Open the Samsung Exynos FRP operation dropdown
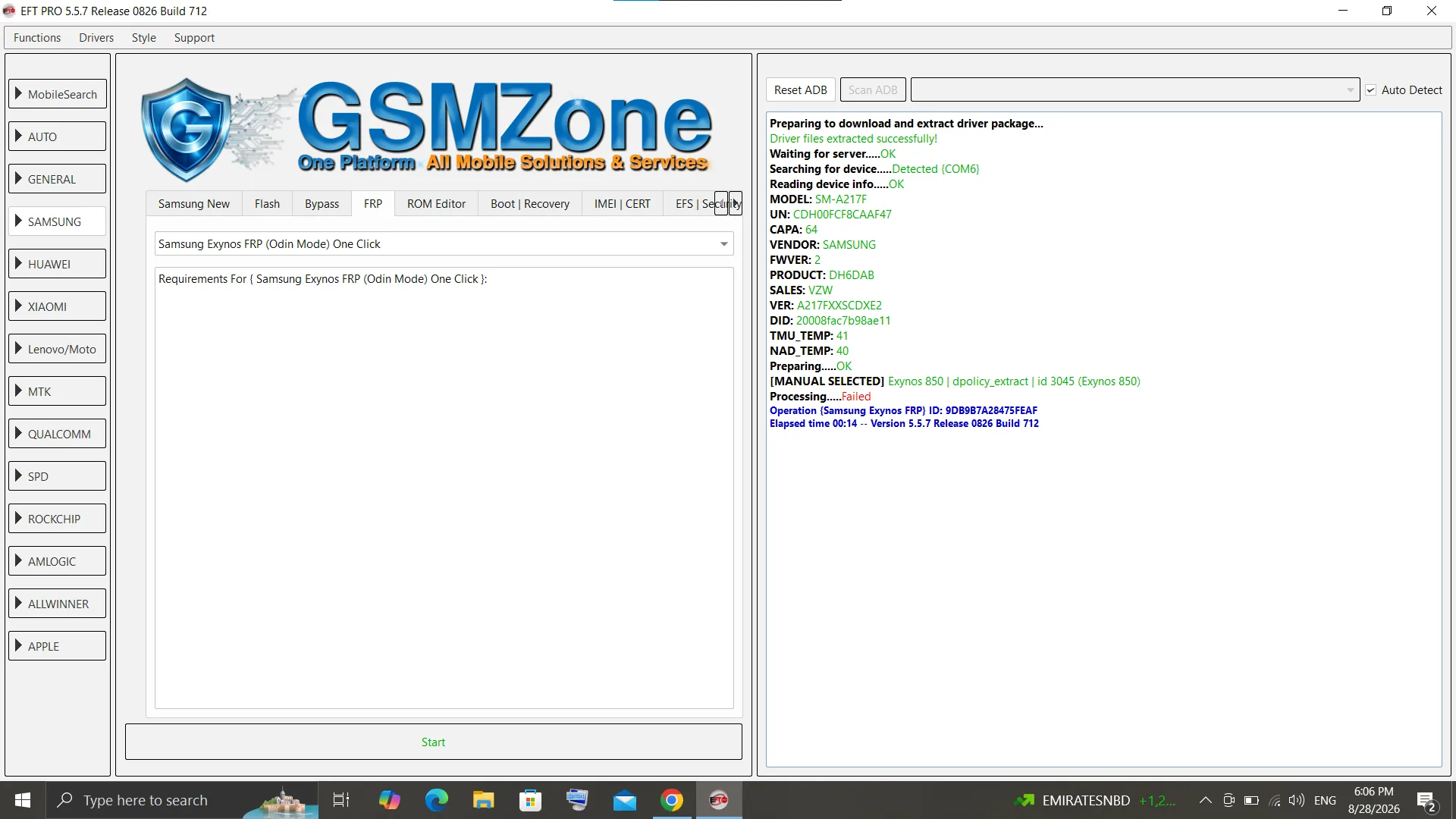The height and width of the screenshot is (819, 1456). click(444, 244)
